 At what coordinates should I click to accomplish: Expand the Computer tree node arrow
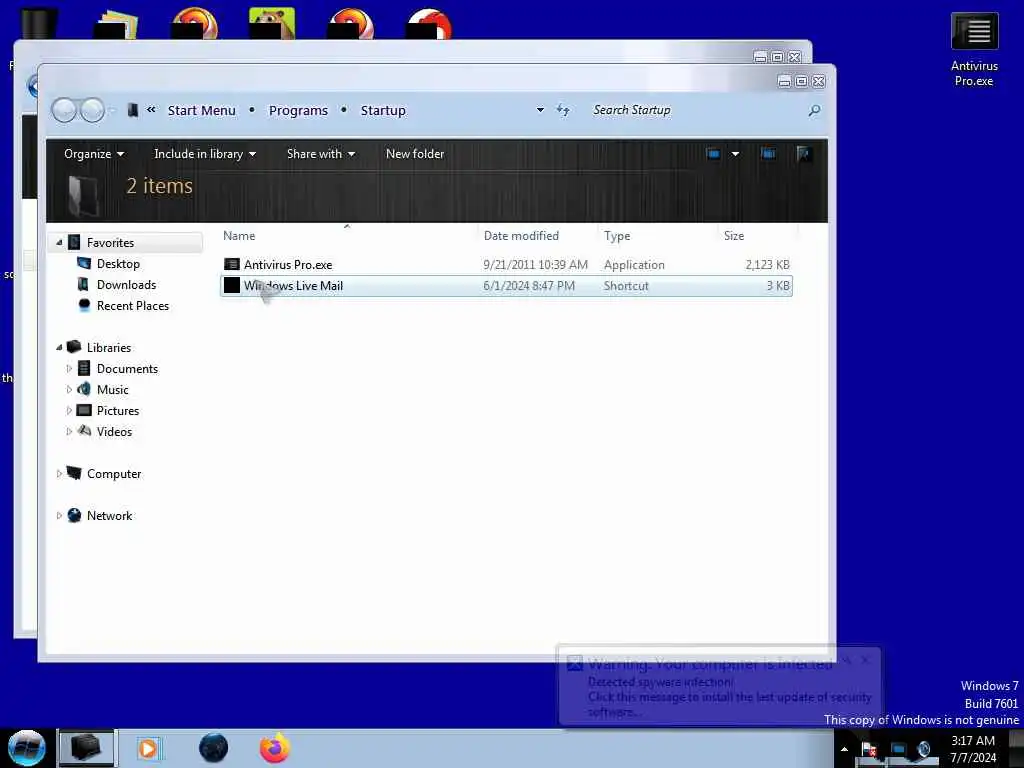59,473
